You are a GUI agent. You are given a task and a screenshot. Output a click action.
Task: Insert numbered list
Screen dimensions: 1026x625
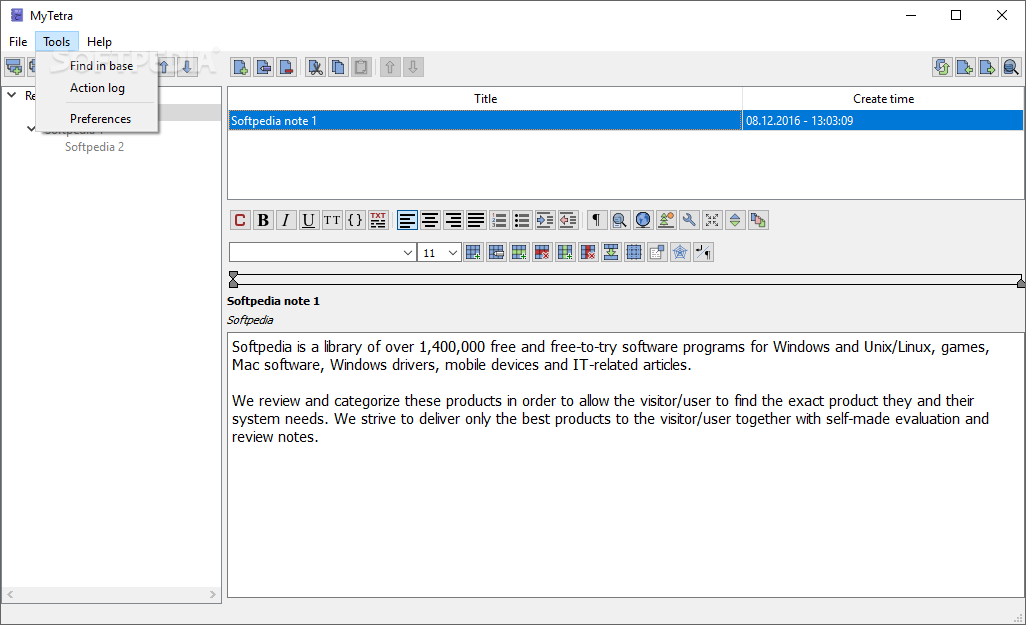tap(499, 220)
